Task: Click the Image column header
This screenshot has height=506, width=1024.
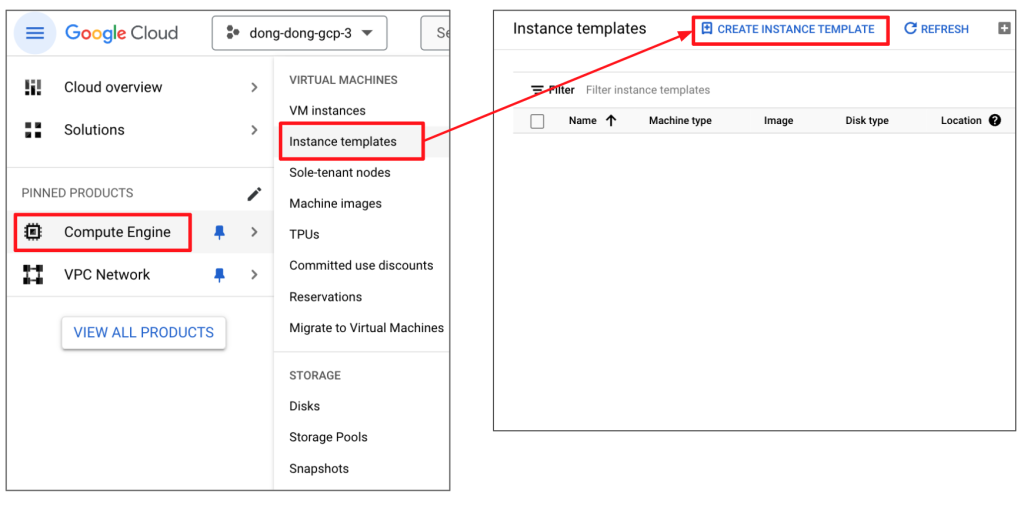Action: pyautogui.click(x=778, y=121)
